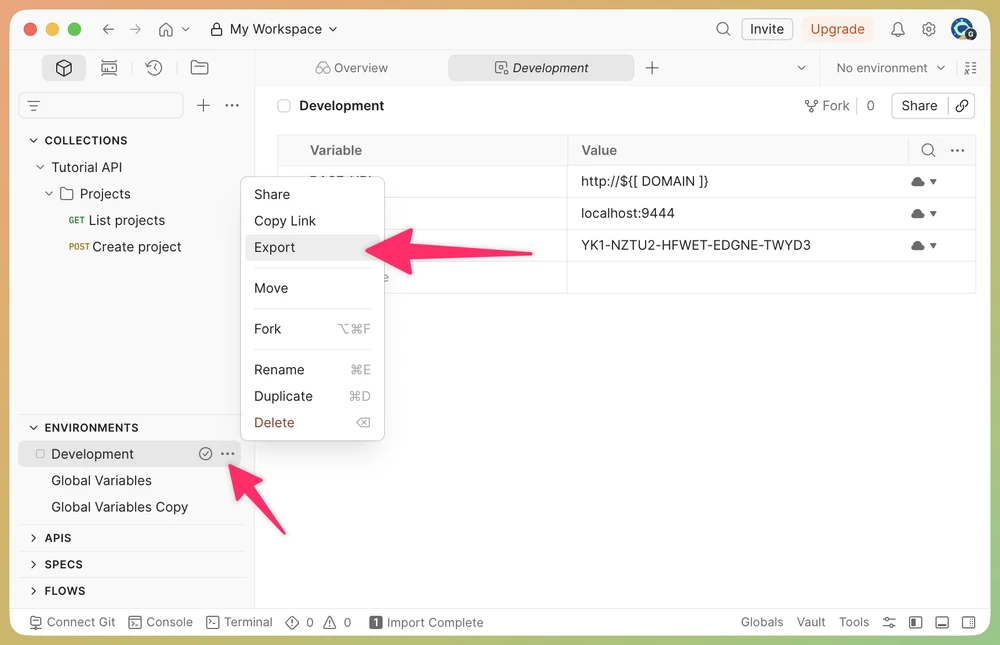Switch to the Overview tab
Viewport: 1000px width, 645px height.
coord(351,68)
